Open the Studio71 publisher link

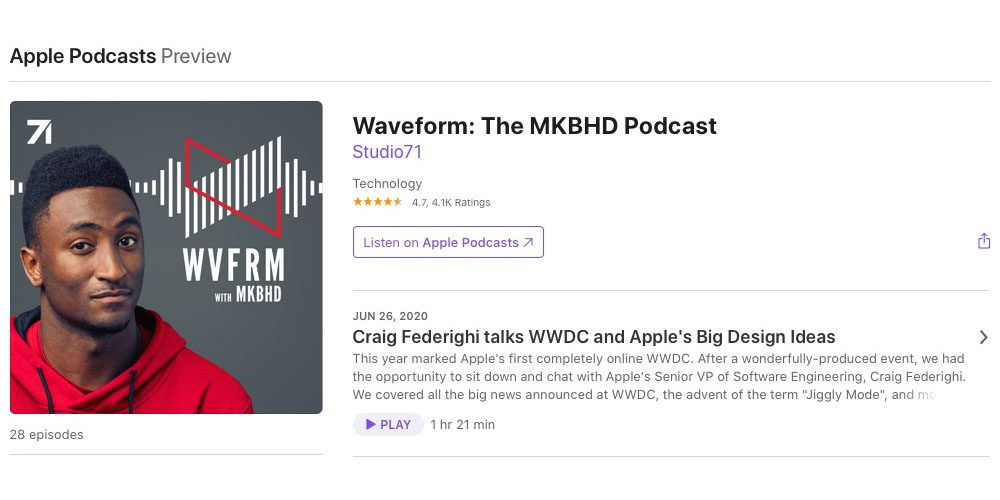coord(387,152)
